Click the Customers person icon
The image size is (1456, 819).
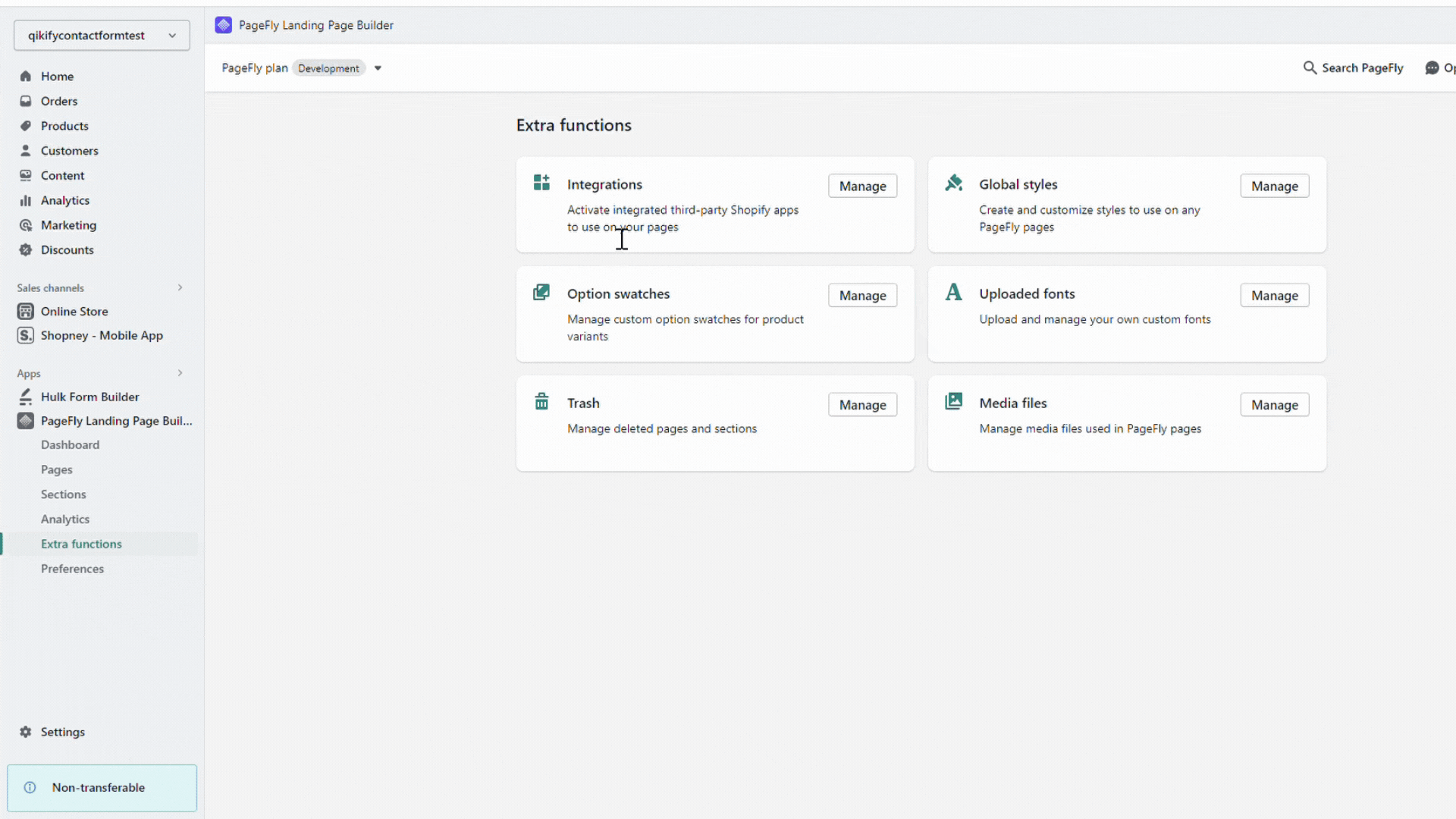click(x=26, y=151)
